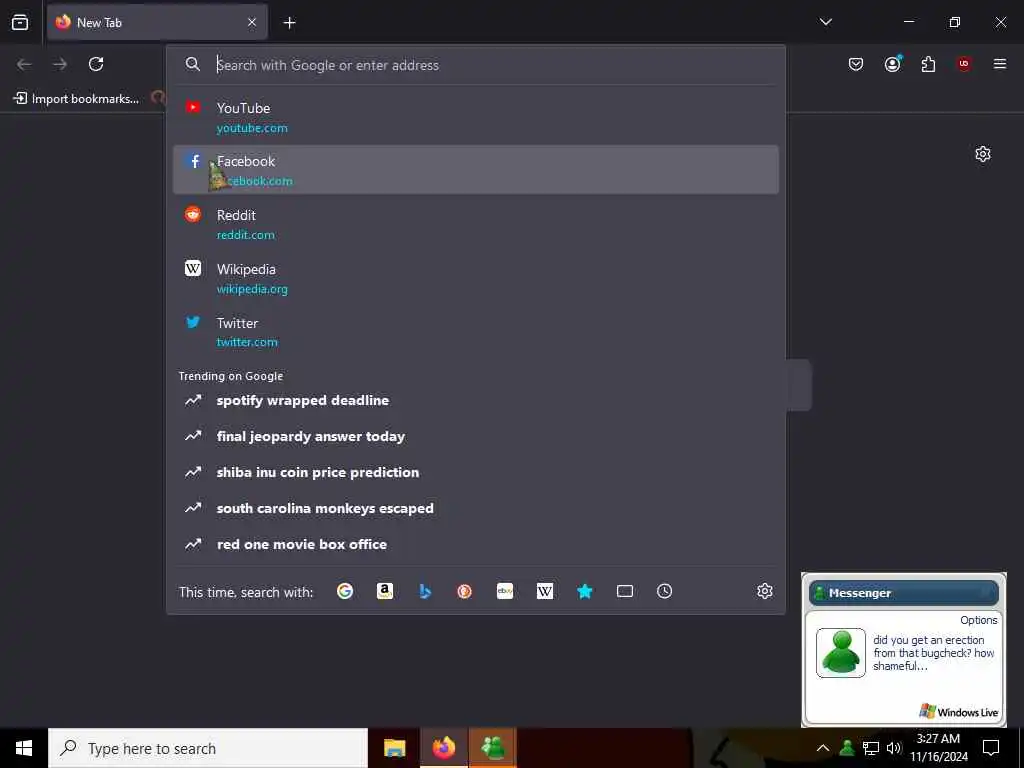Open the Messenger notification message
This screenshot has height=768, width=1024.
[934, 652]
